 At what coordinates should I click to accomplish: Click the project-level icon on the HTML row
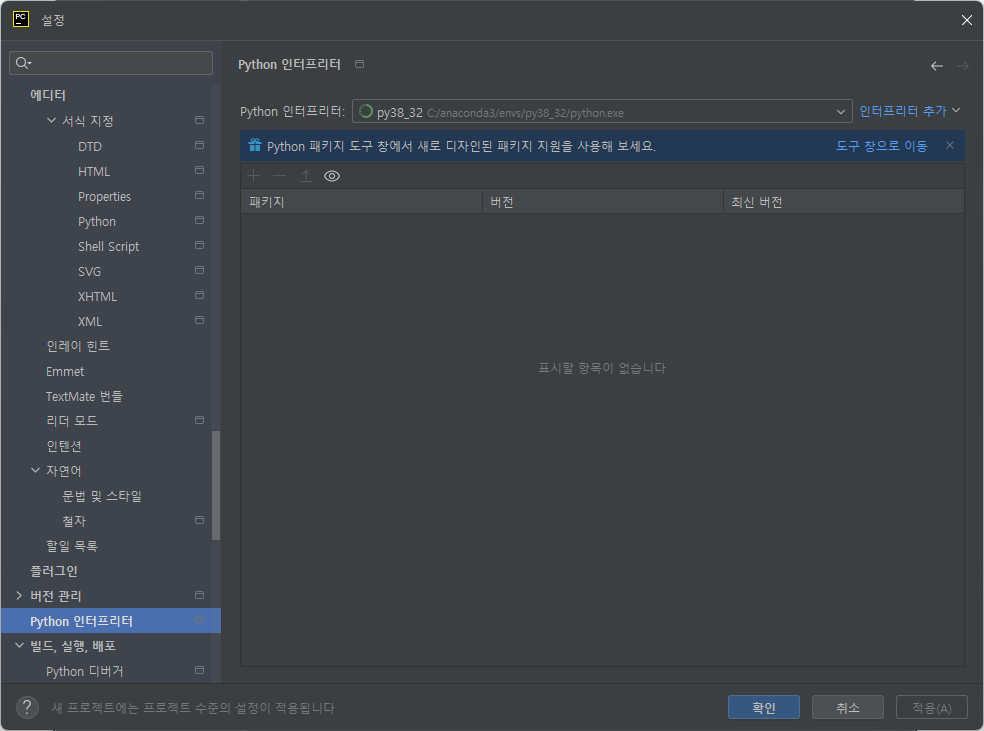point(200,170)
